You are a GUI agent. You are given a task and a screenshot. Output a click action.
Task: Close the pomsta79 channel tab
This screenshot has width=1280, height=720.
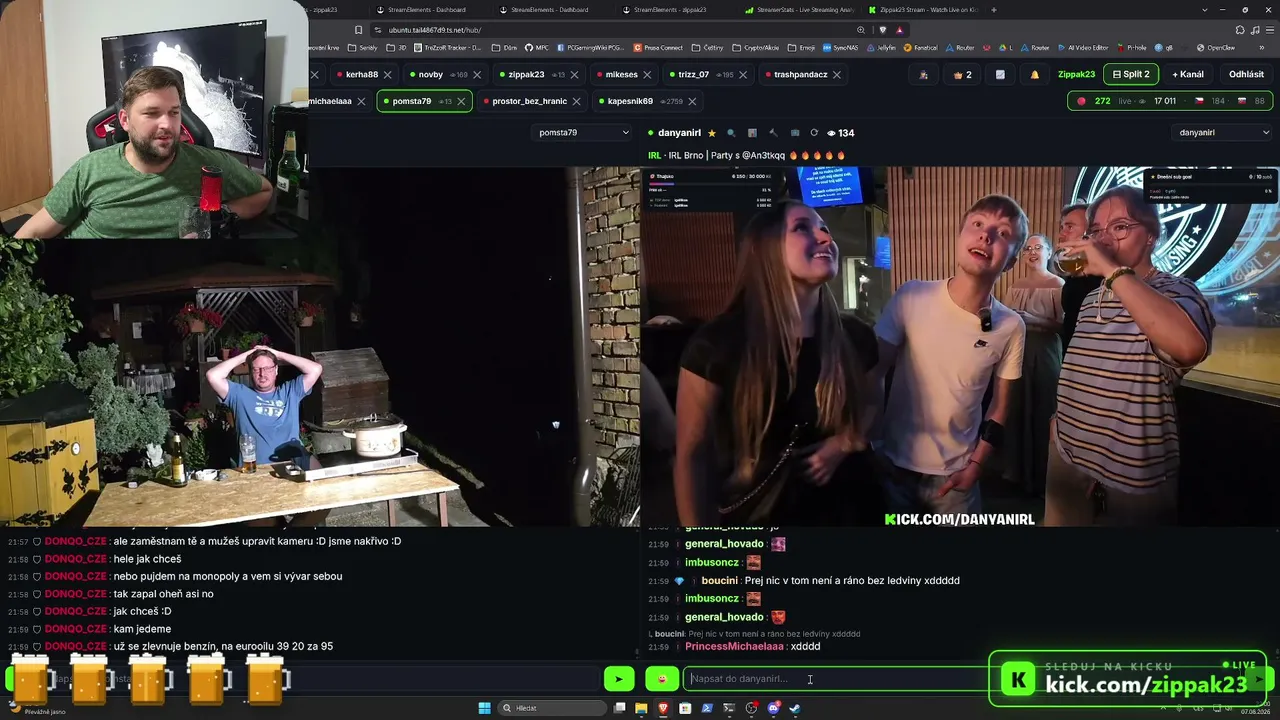[x=461, y=101]
